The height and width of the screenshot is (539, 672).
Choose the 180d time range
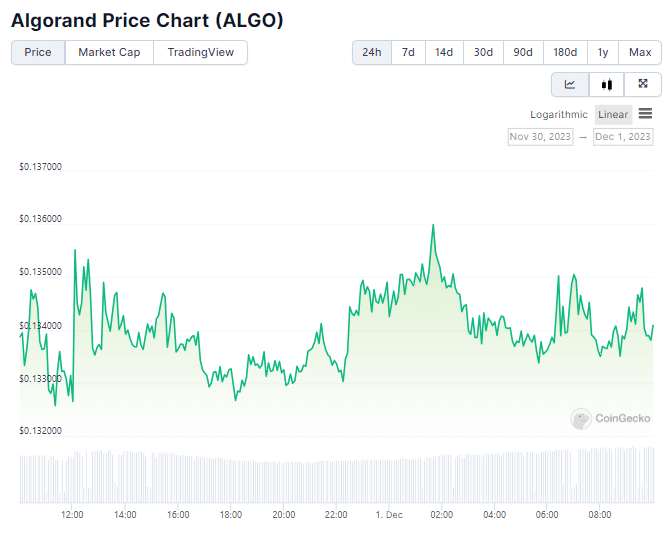coord(565,52)
